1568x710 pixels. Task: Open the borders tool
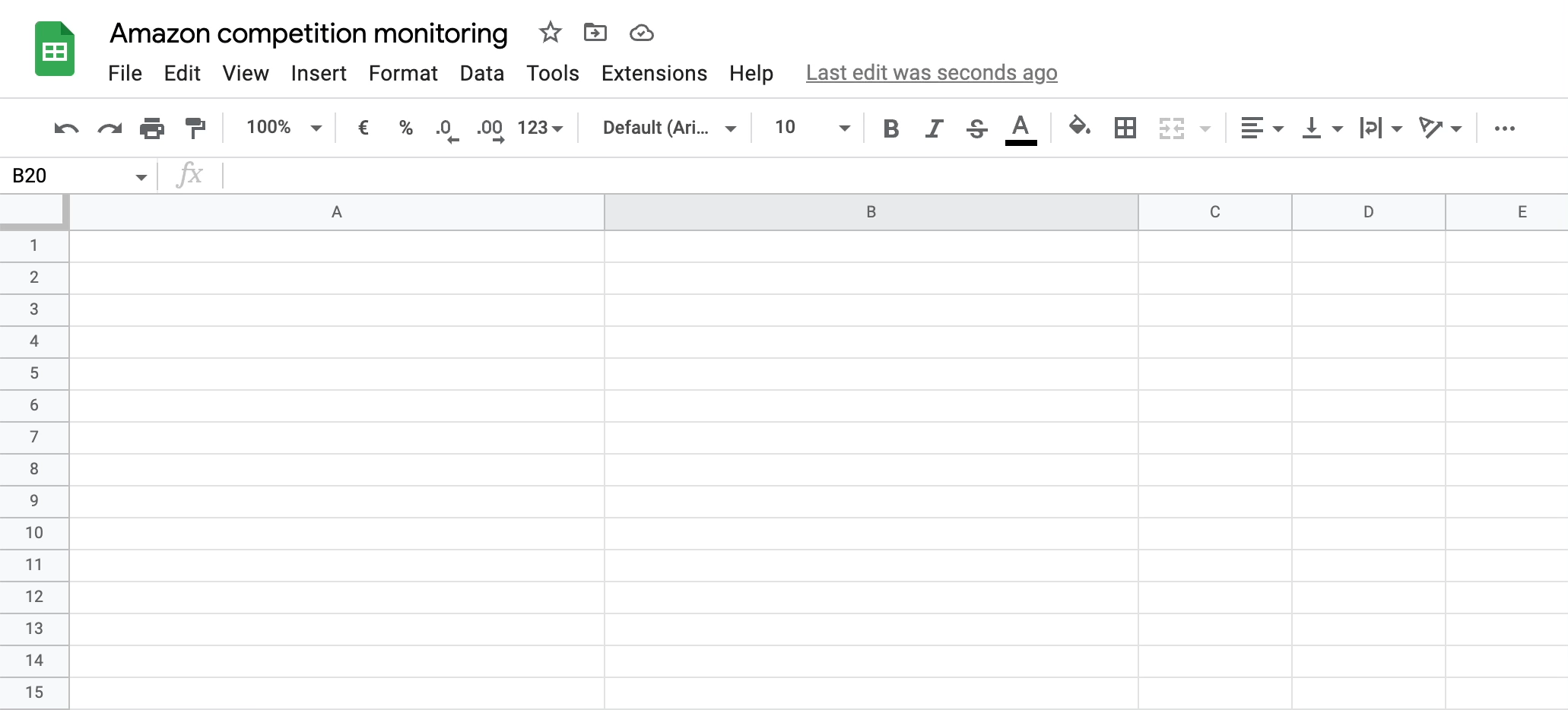[1125, 128]
